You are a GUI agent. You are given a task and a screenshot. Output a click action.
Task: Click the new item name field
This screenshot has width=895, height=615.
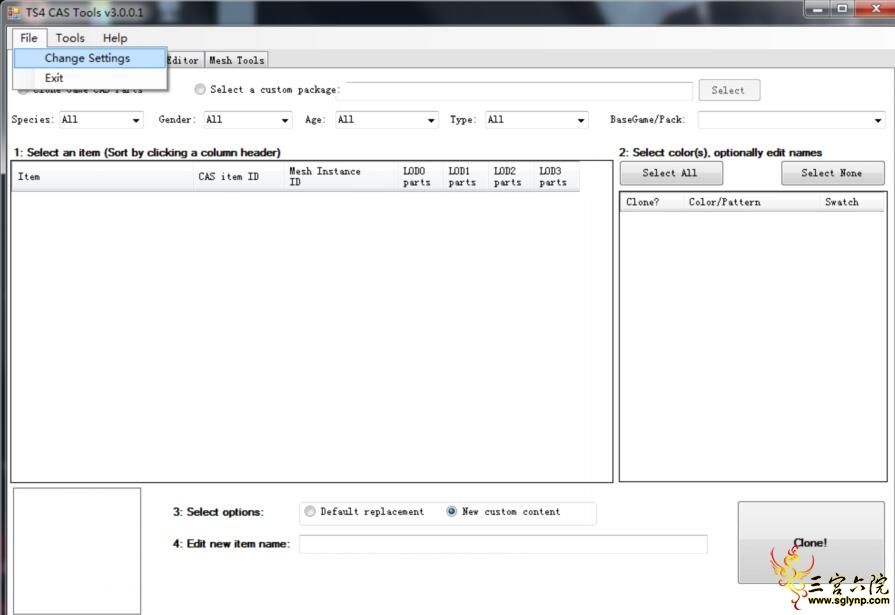(503, 544)
